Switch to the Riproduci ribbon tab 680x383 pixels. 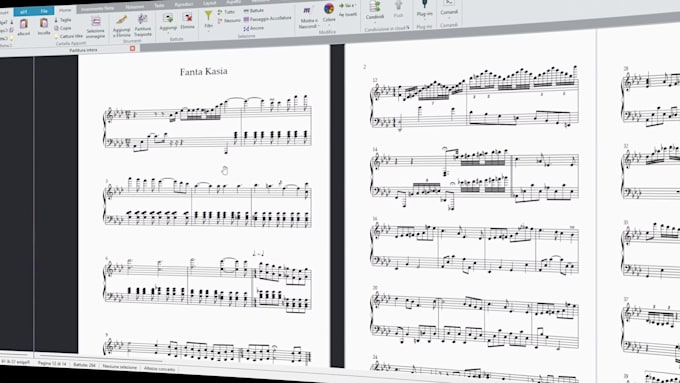tap(184, 4)
